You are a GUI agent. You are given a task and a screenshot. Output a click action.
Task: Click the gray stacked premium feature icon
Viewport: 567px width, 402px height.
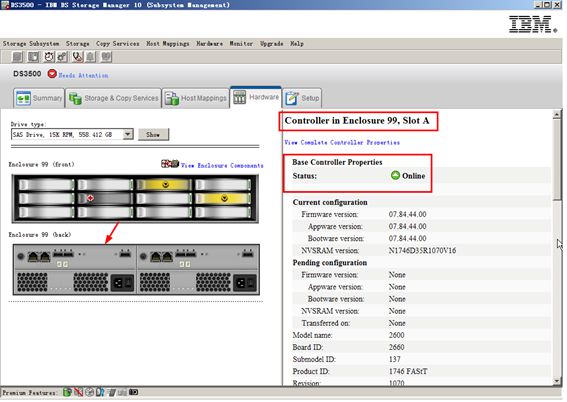pyautogui.click(x=111, y=392)
